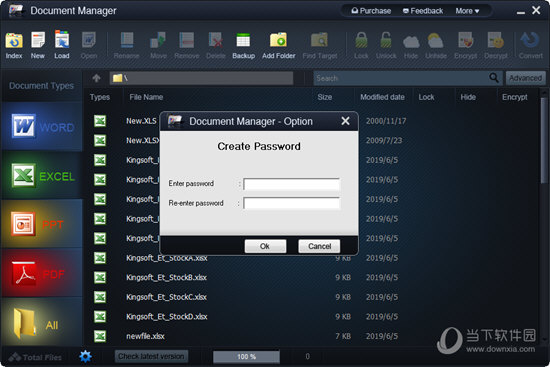Go up one folder level arrow
550x367 pixels.
click(96, 78)
